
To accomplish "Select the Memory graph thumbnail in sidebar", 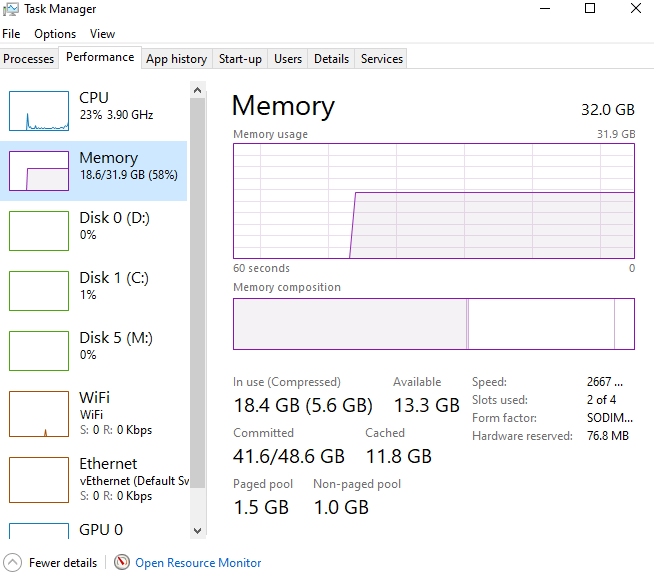I will pyautogui.click(x=39, y=170).
